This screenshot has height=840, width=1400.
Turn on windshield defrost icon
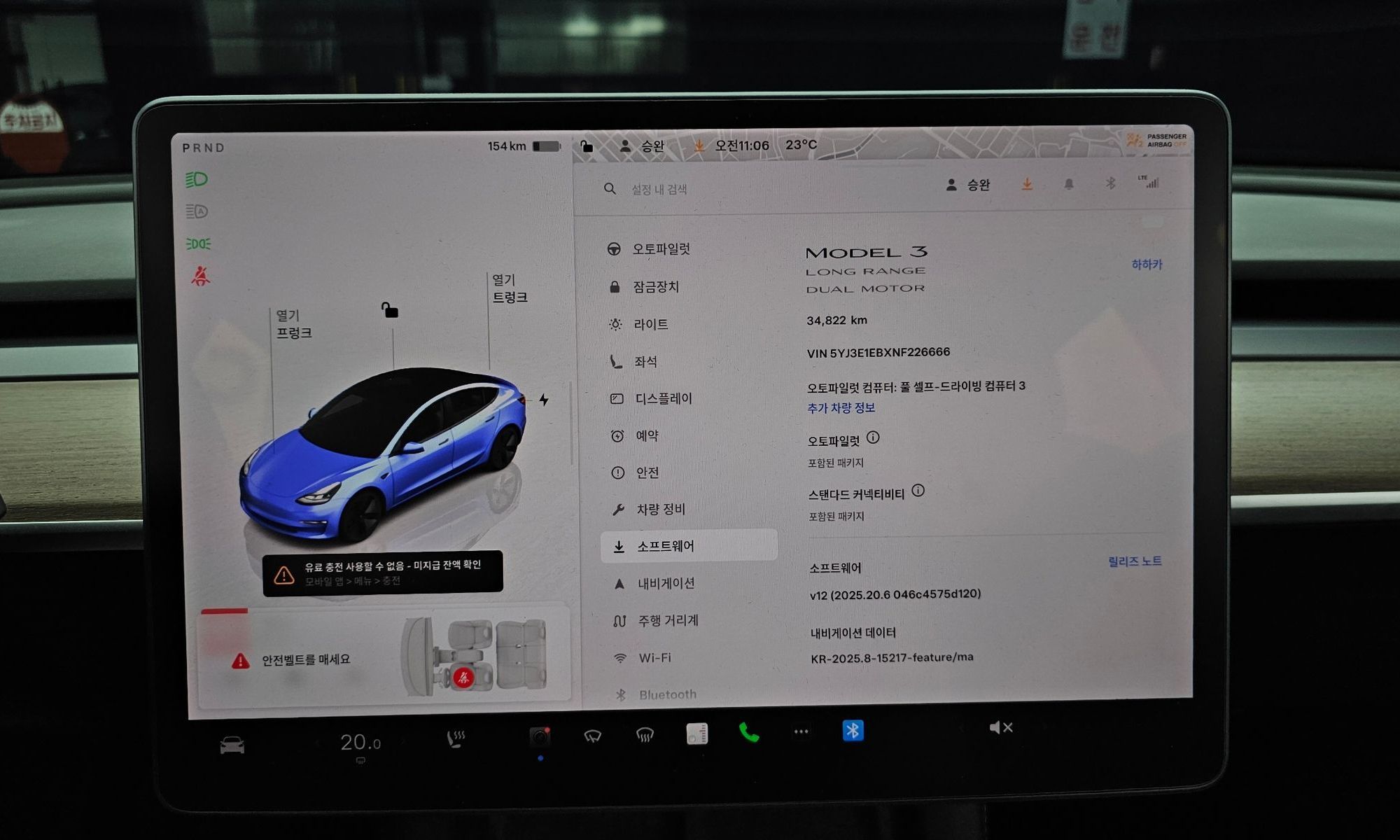point(645,735)
